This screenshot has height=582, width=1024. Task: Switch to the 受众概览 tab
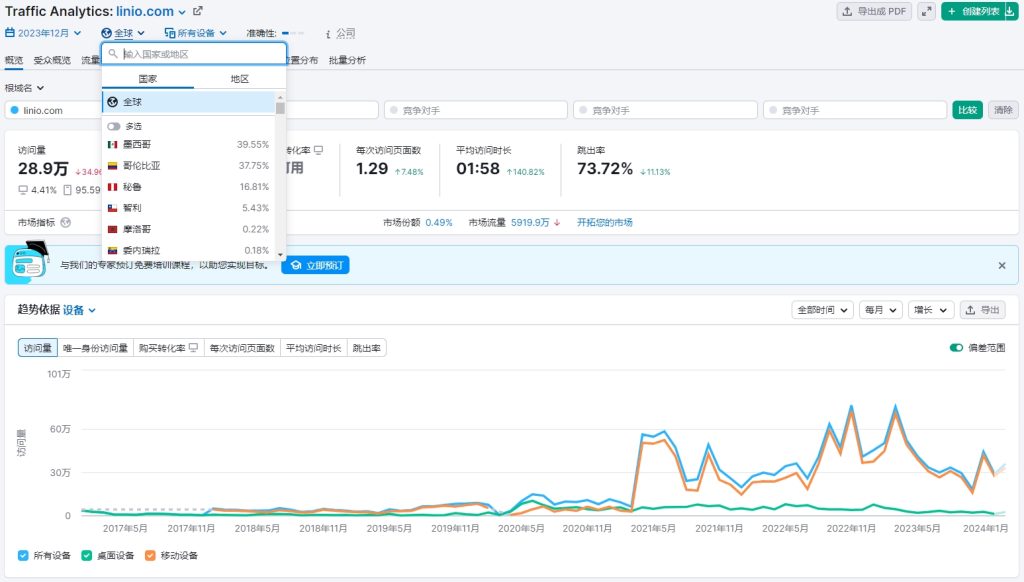52,60
